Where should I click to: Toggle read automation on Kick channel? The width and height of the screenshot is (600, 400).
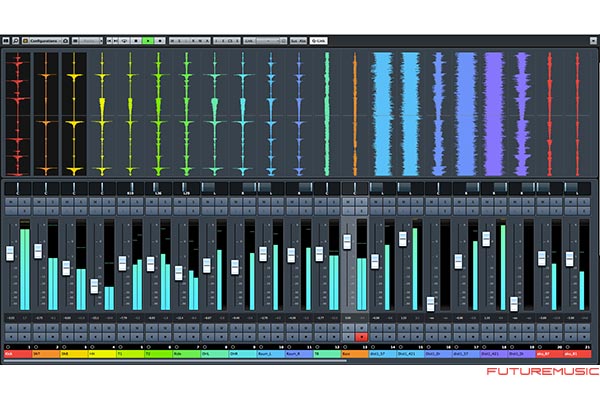(11, 328)
